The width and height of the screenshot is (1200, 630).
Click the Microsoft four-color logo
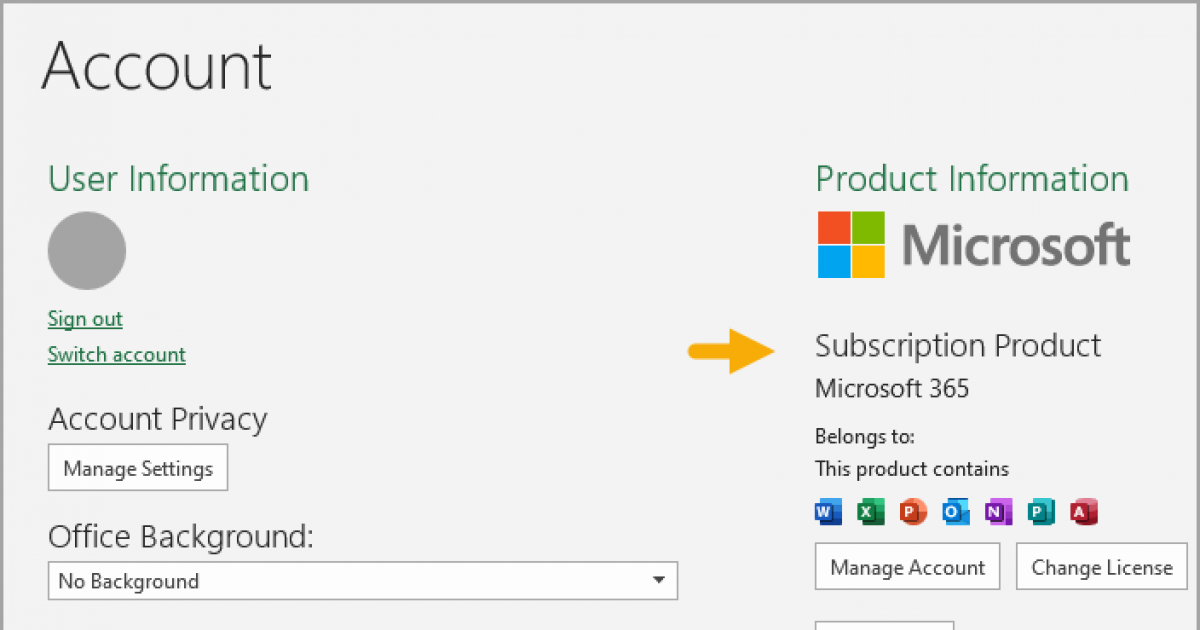click(851, 245)
